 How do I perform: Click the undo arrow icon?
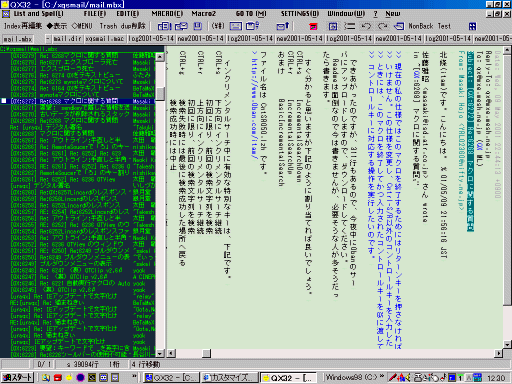pos(366,26)
